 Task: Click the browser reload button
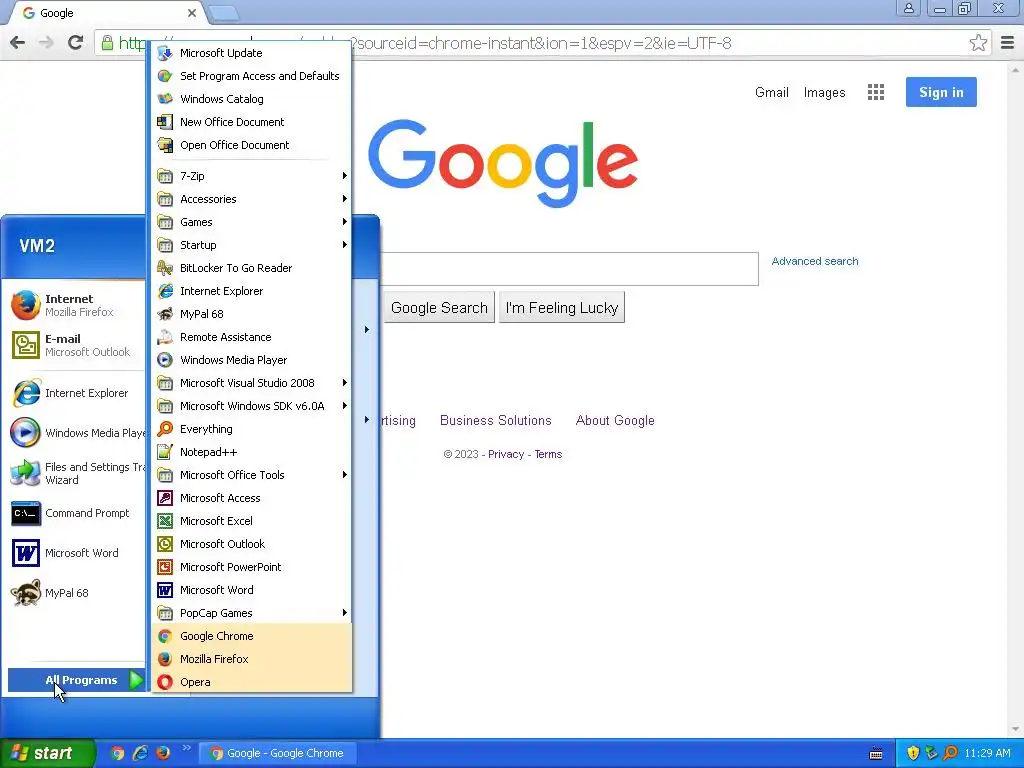coord(75,43)
